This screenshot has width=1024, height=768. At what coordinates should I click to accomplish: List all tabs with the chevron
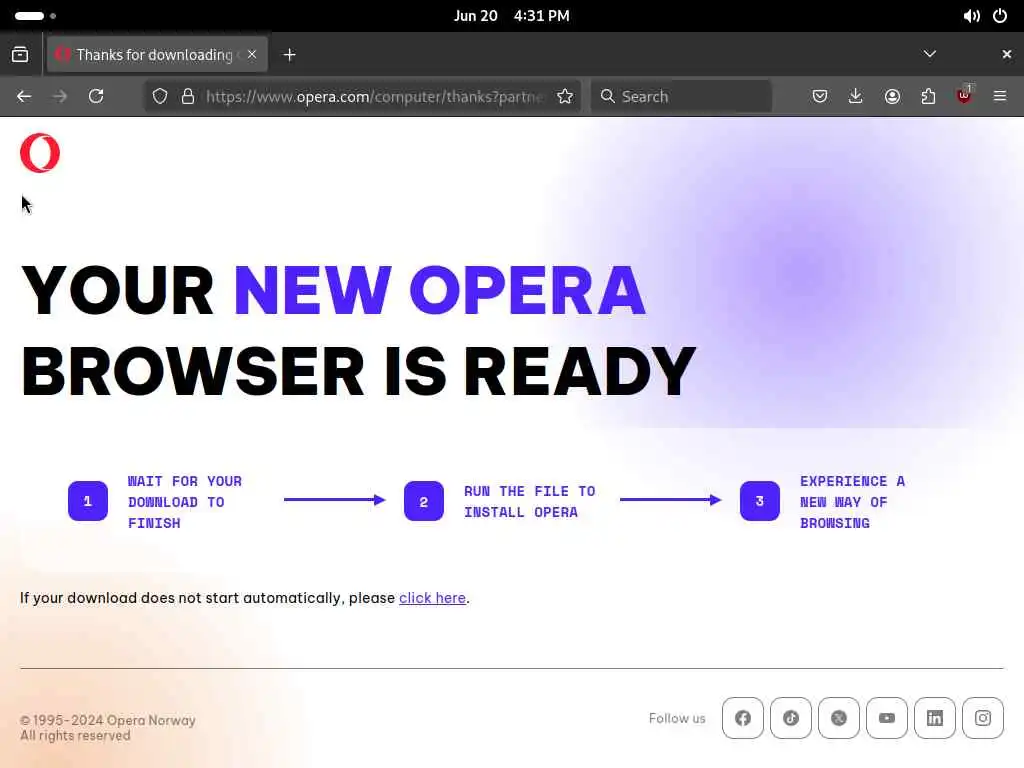click(930, 54)
